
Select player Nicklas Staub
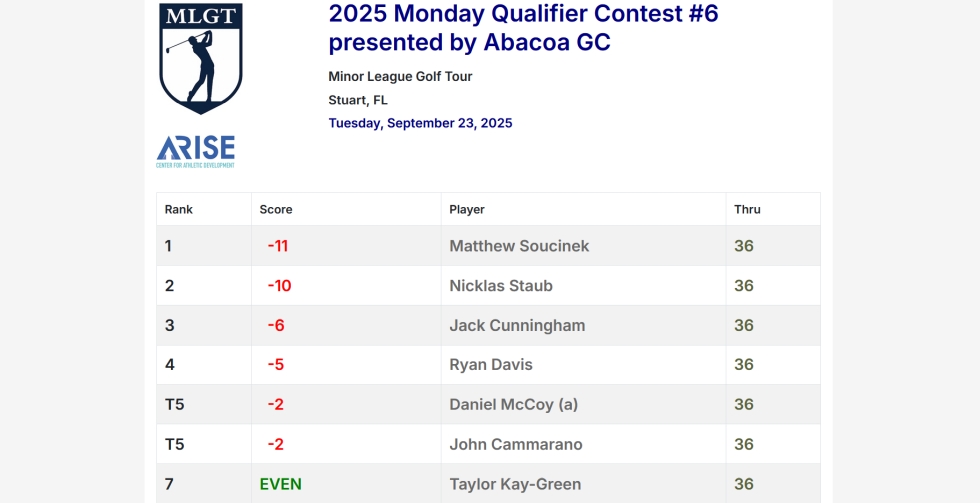[x=501, y=286]
